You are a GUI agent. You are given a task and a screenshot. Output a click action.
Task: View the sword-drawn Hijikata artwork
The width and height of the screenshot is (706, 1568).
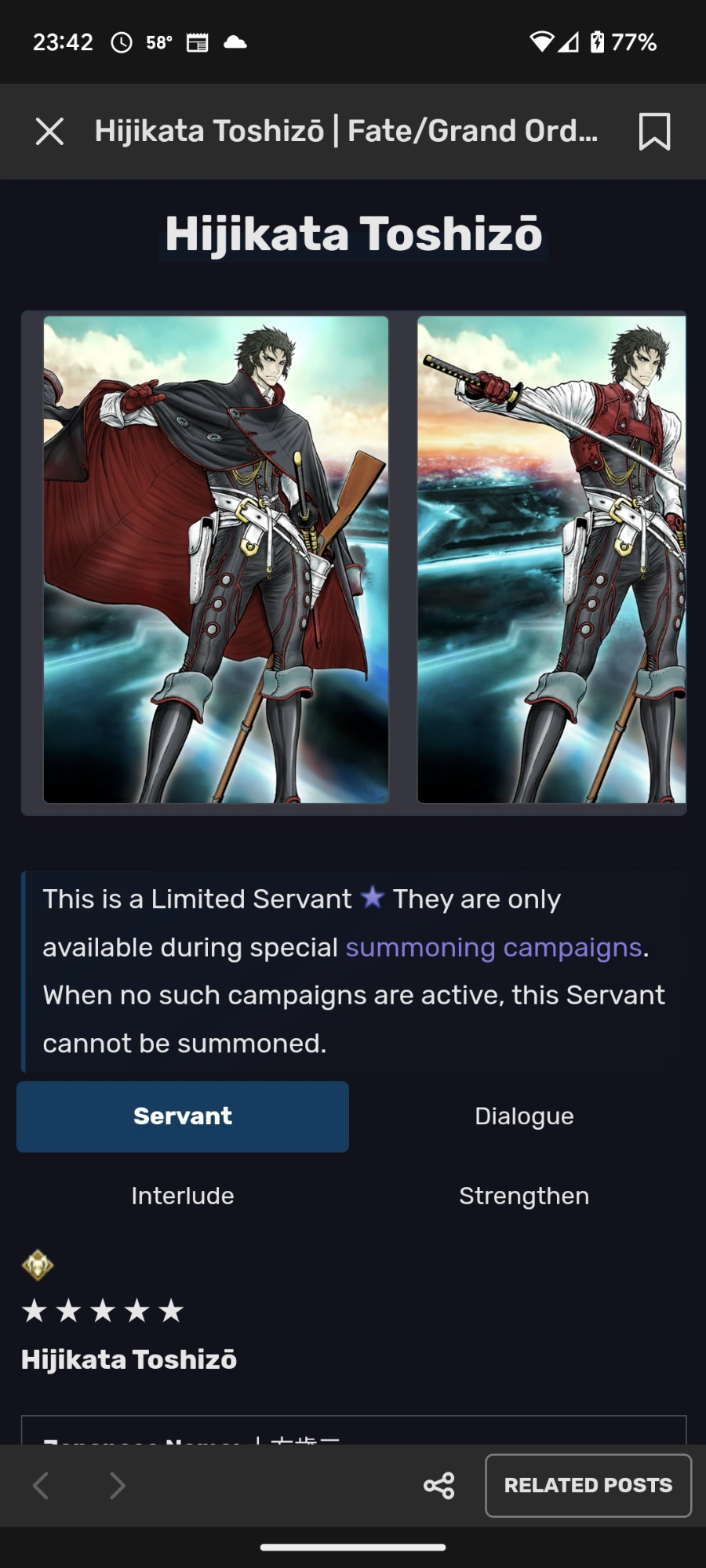pyautogui.click(x=551, y=559)
